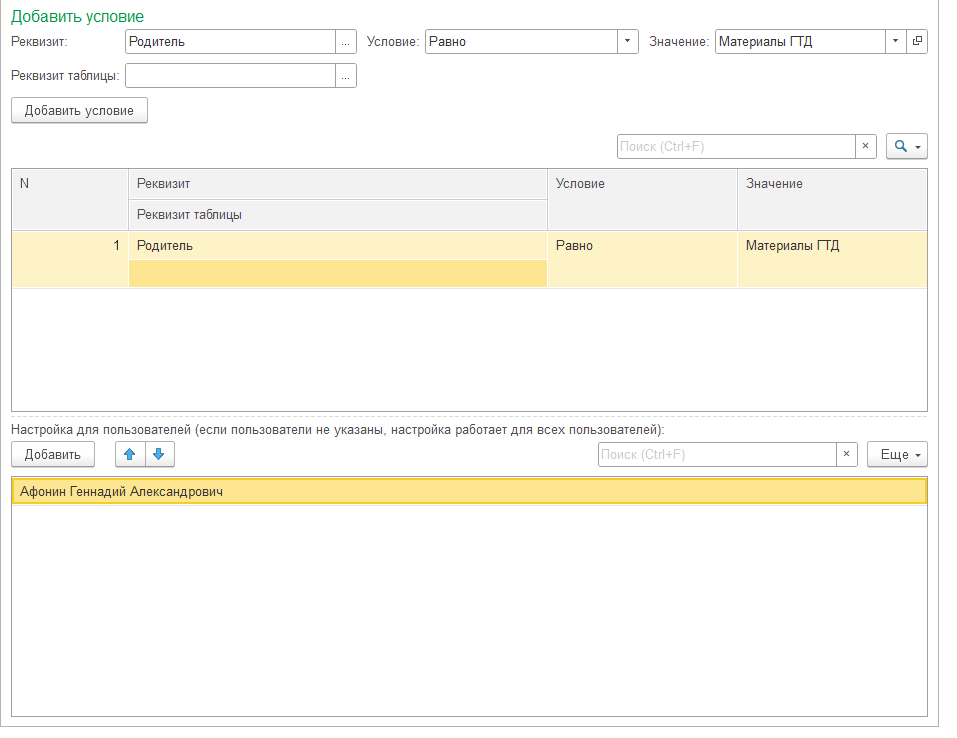Focus the conditions table search input

pyautogui.click(x=736, y=147)
